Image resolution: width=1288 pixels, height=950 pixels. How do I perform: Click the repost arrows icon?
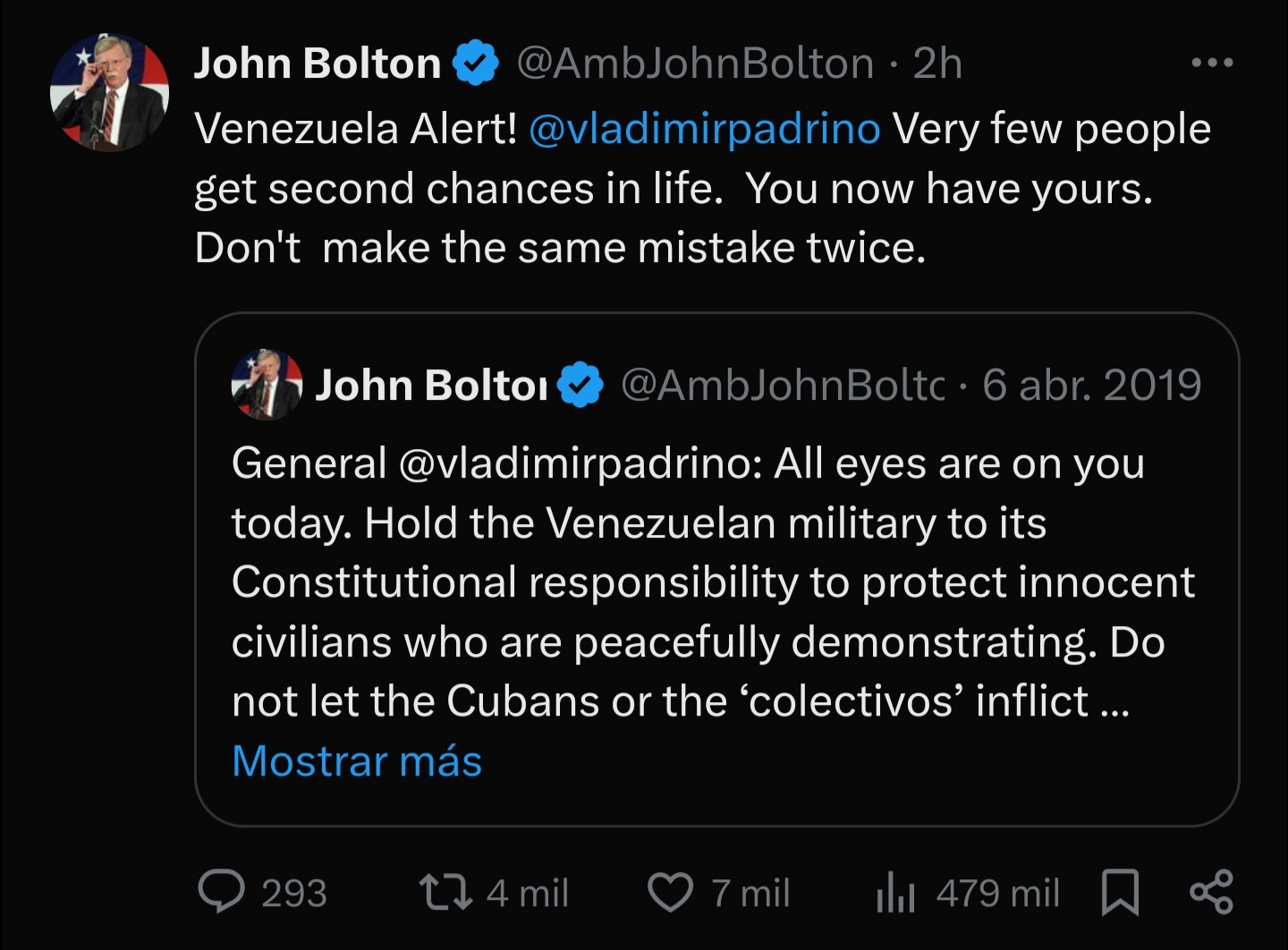pyautogui.click(x=445, y=892)
